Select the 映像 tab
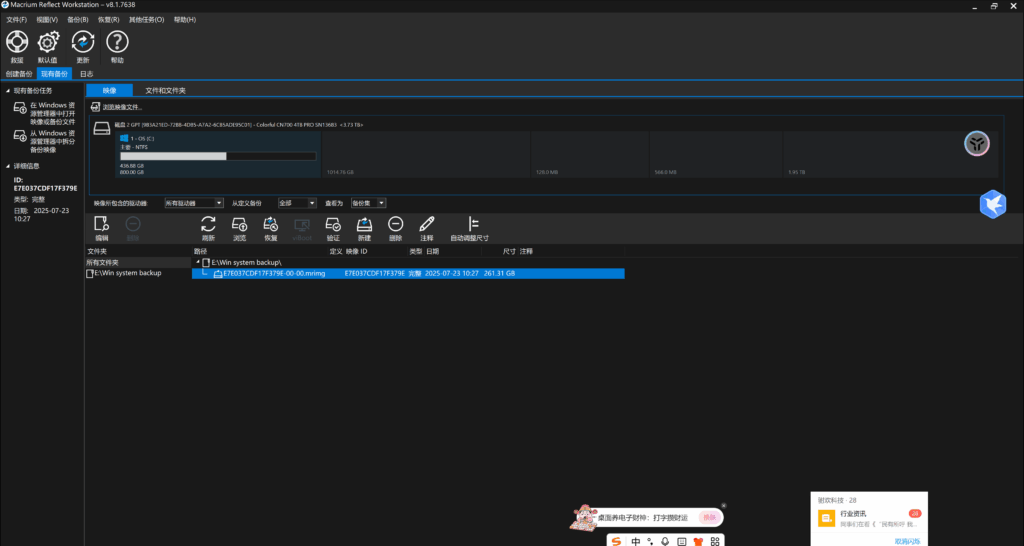Image resolution: width=1024 pixels, height=546 pixels. [x=109, y=90]
